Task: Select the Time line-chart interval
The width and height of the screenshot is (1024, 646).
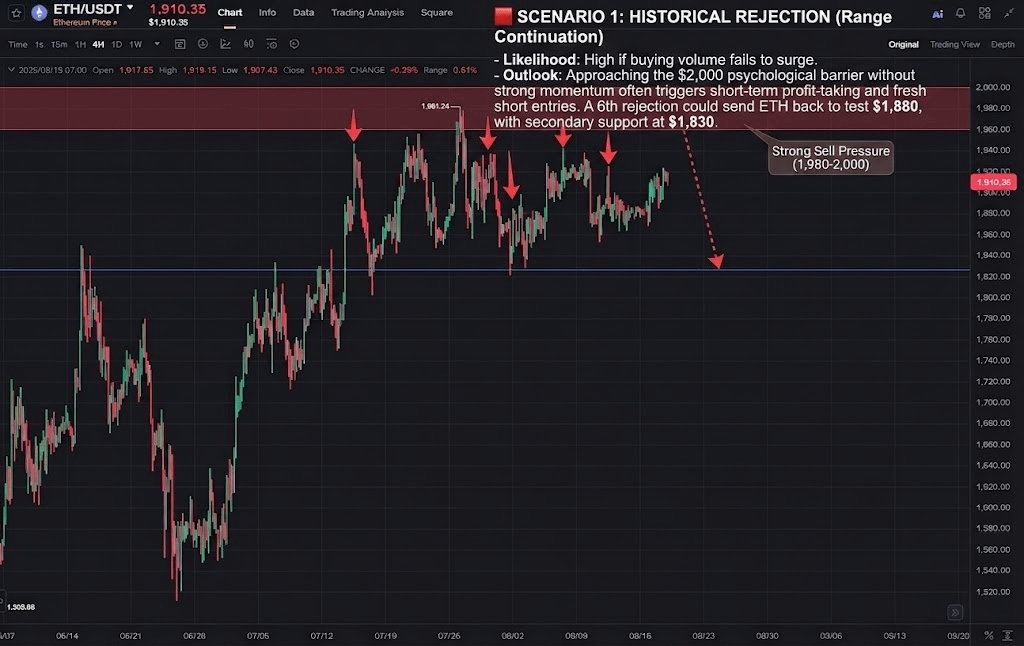Action: pos(18,44)
